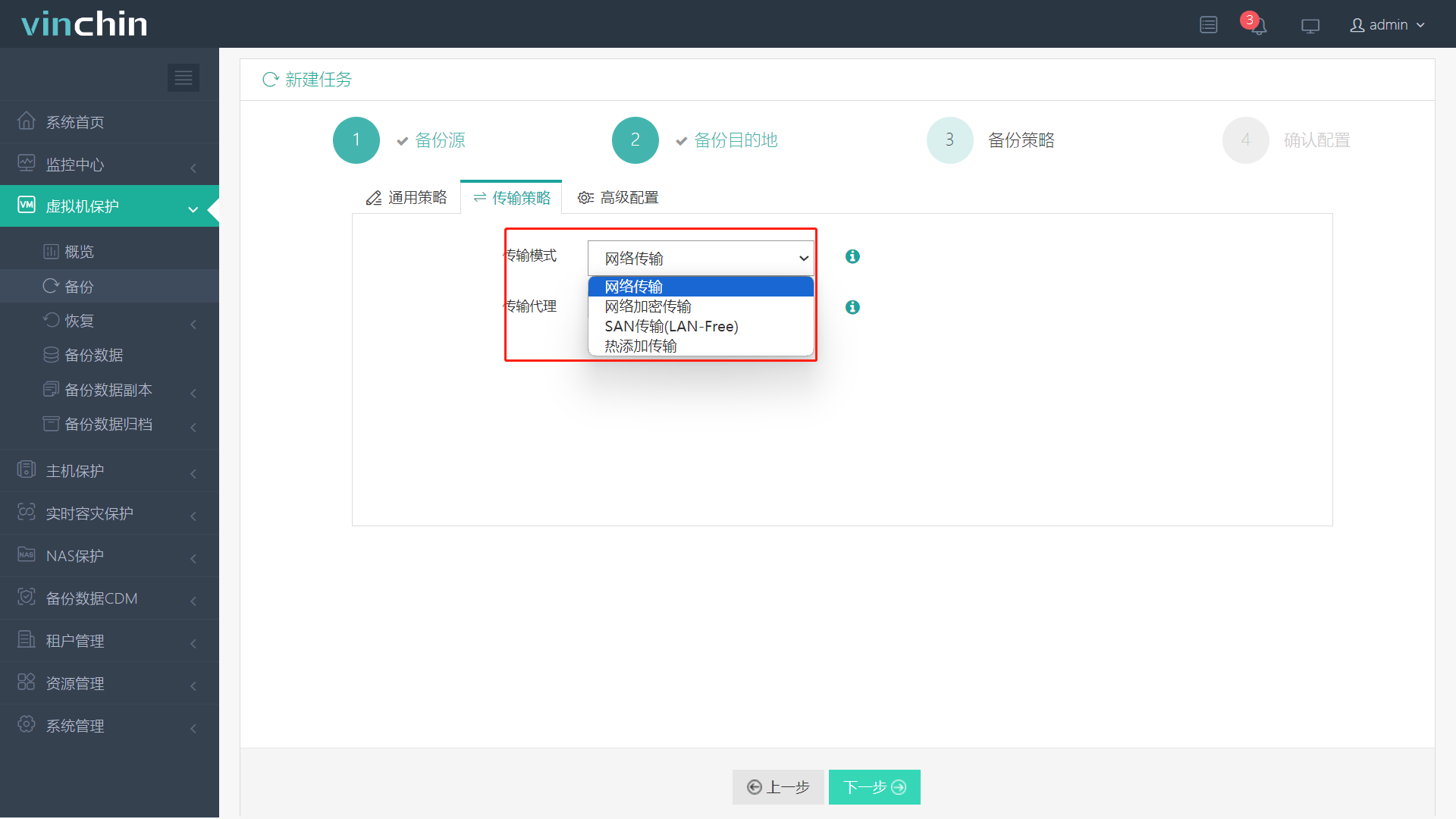Click the refresh icon beside 新建任务
This screenshot has width=1456, height=819.
pos(270,80)
